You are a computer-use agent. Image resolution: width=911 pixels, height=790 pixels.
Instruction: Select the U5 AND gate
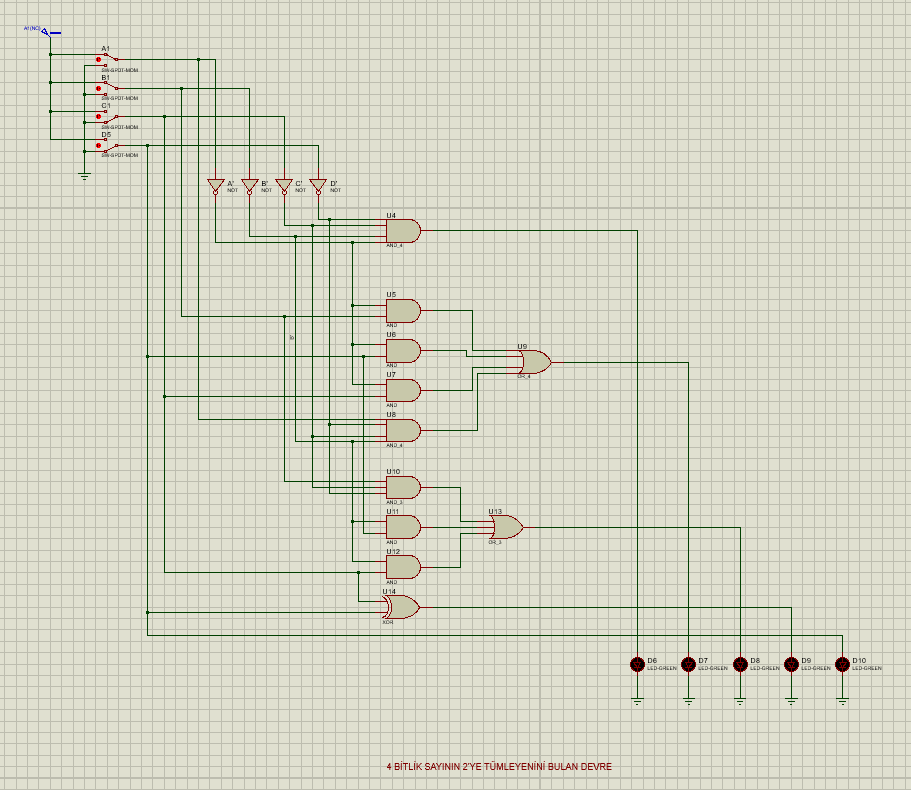tap(404, 311)
